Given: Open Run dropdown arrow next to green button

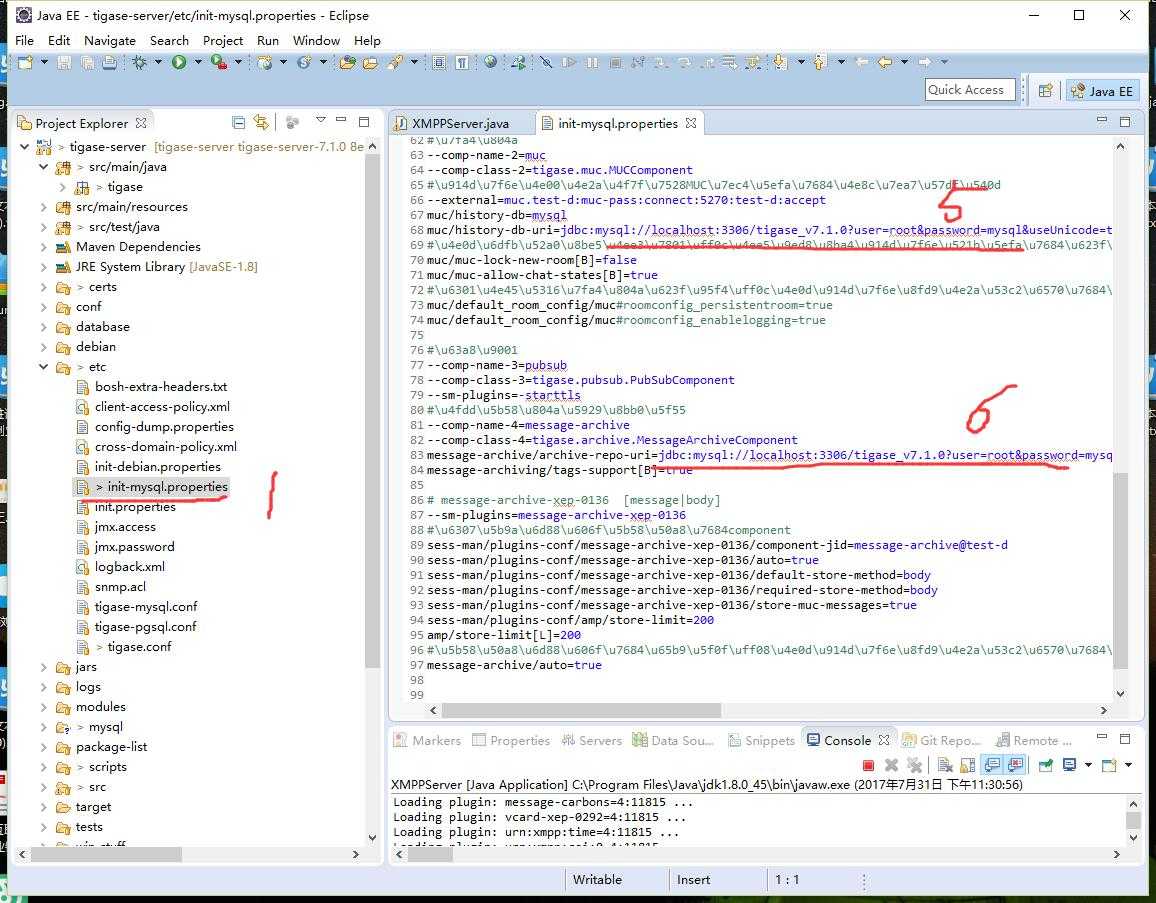Looking at the screenshot, I should (198, 62).
